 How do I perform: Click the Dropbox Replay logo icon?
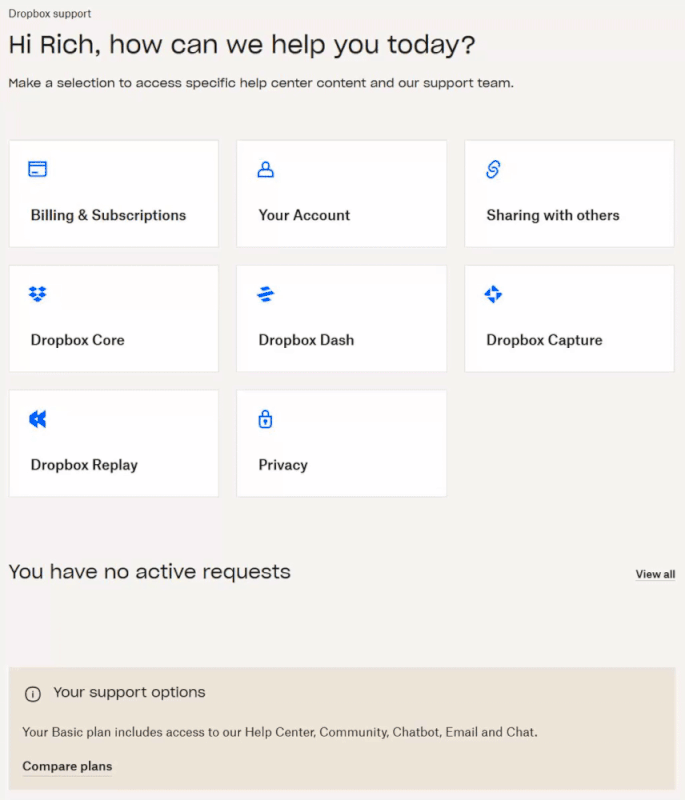click(x=38, y=419)
